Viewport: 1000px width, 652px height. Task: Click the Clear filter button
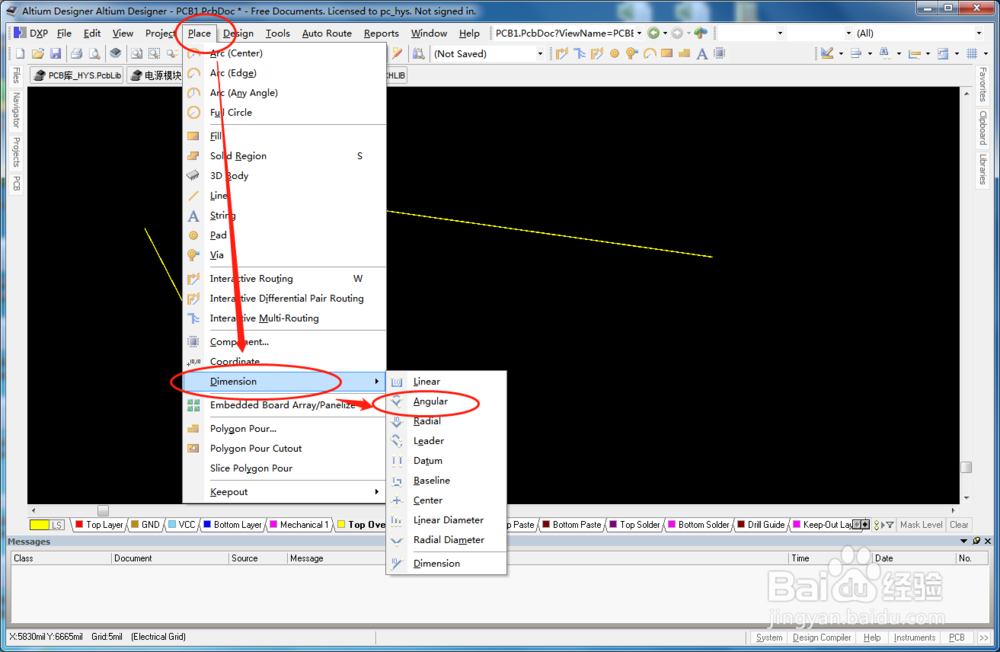click(x=959, y=524)
